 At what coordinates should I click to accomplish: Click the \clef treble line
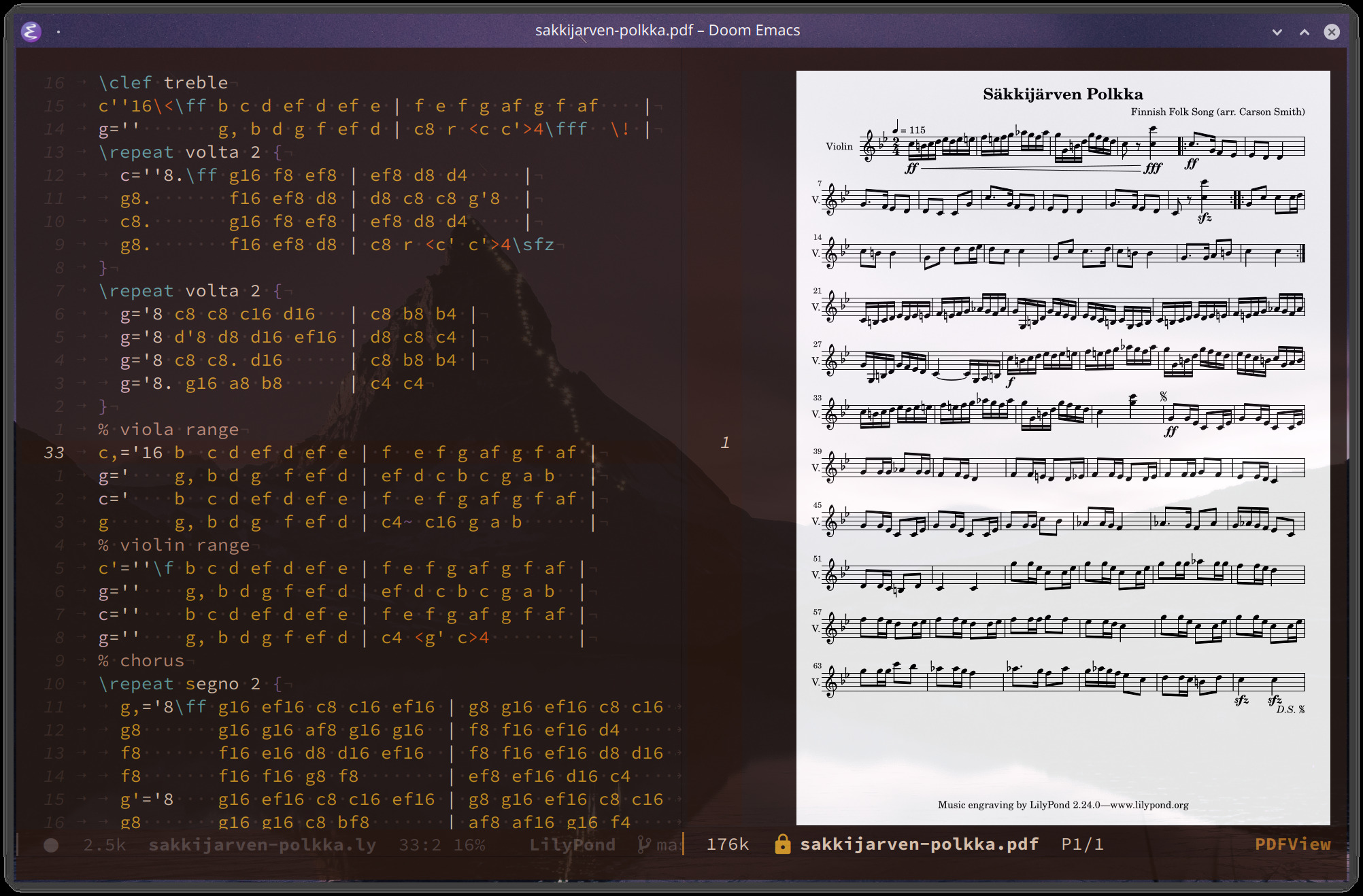(163, 83)
